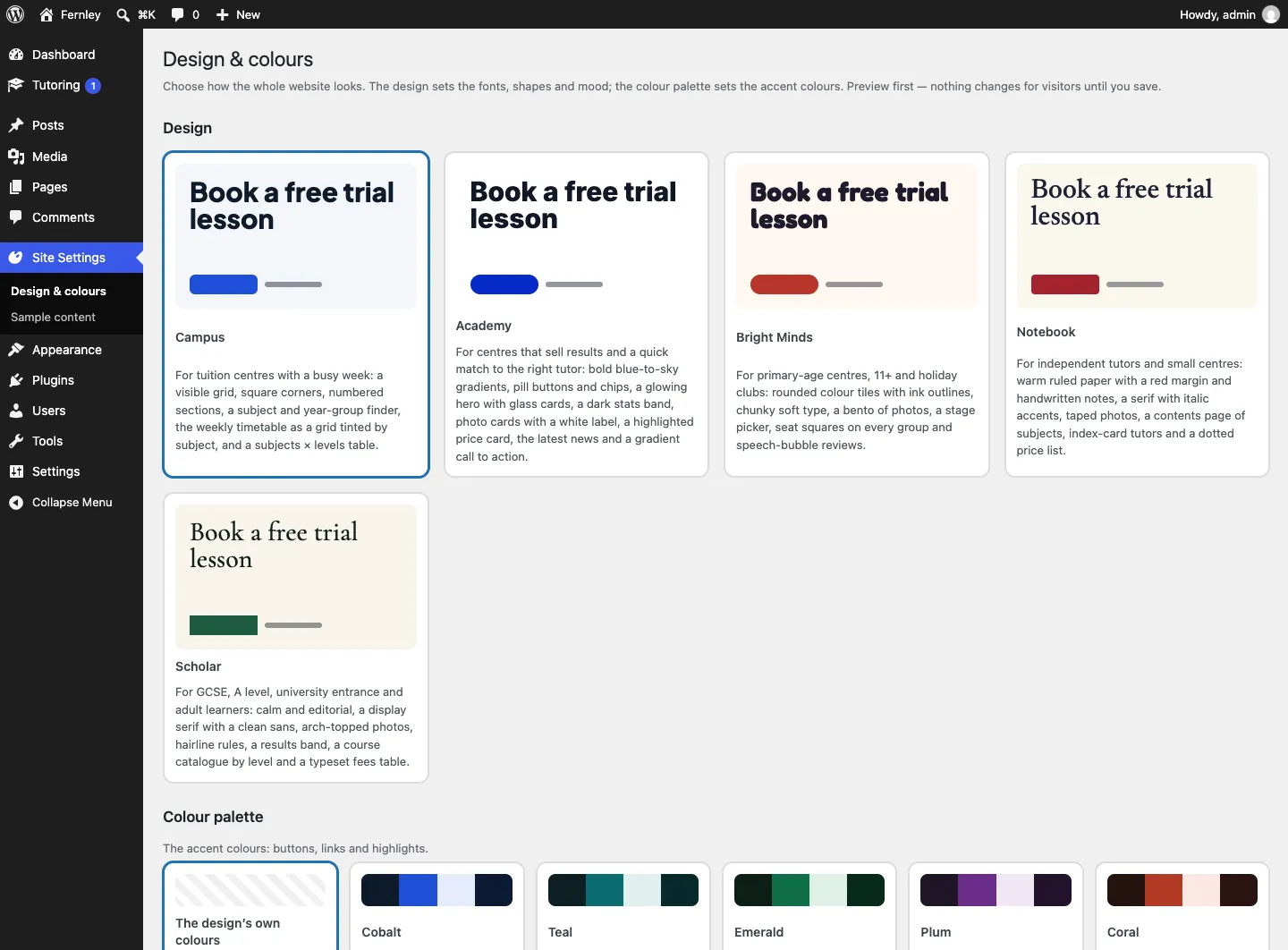Click the Pages icon in sidebar
Viewport: 1288px width, 950px height.
(x=16, y=187)
